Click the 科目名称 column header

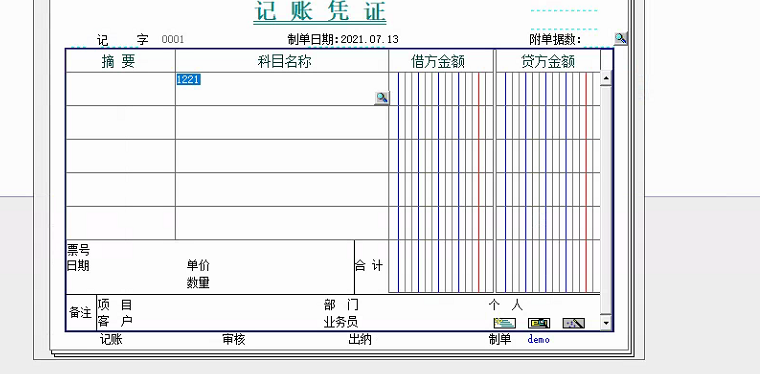pyautogui.click(x=282, y=61)
